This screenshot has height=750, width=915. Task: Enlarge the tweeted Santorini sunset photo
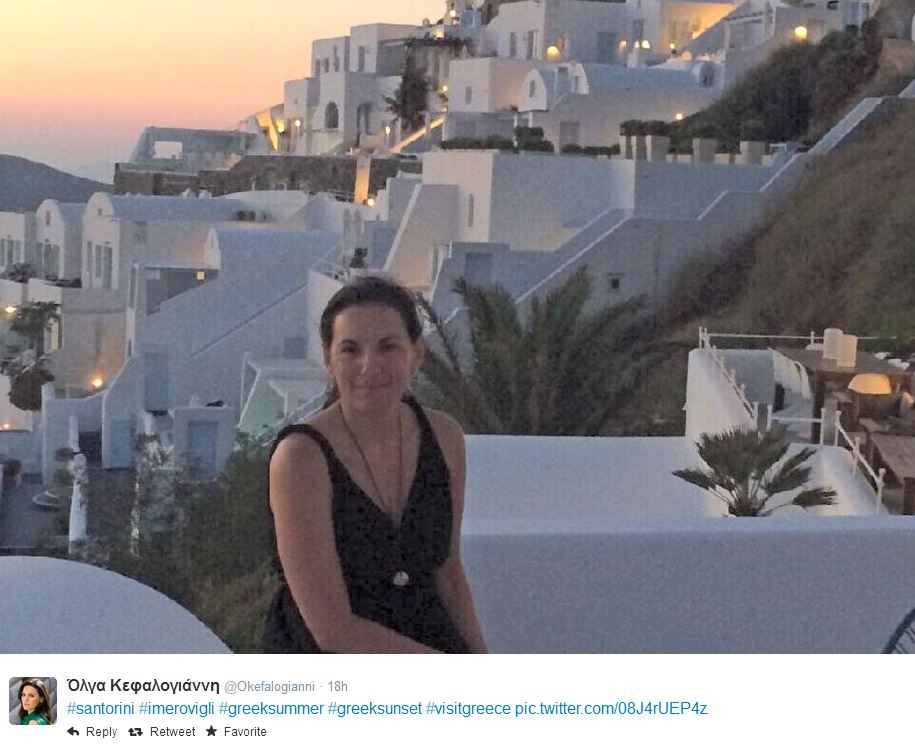[458, 327]
